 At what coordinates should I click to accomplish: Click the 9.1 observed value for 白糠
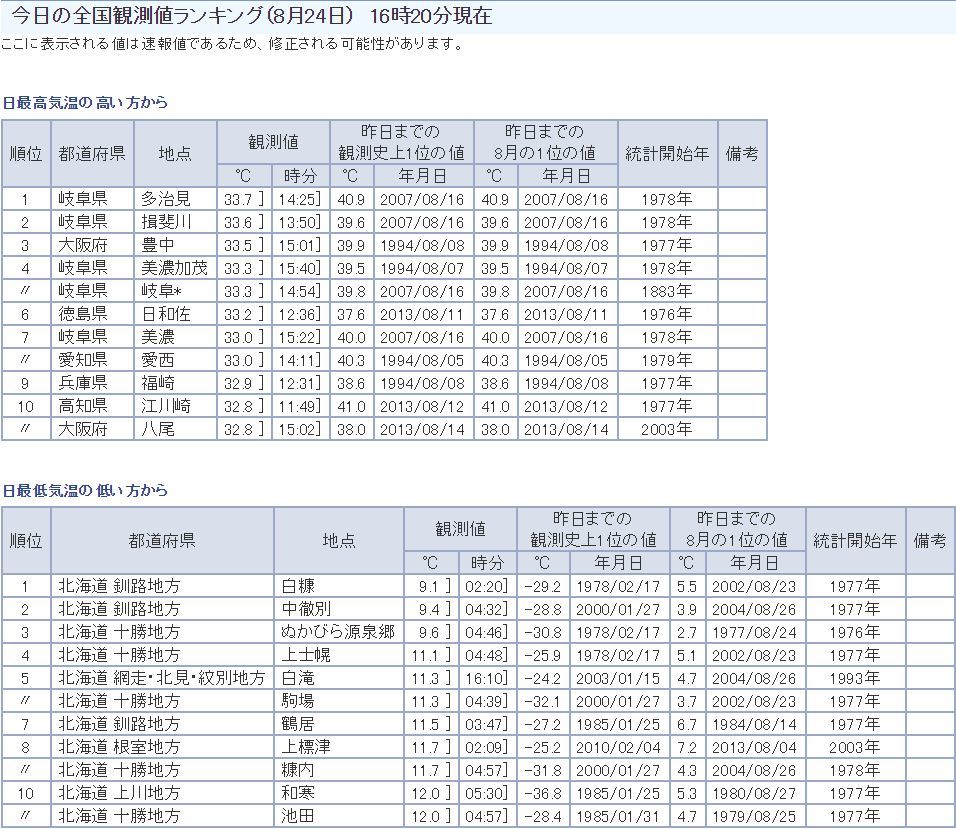click(x=427, y=586)
